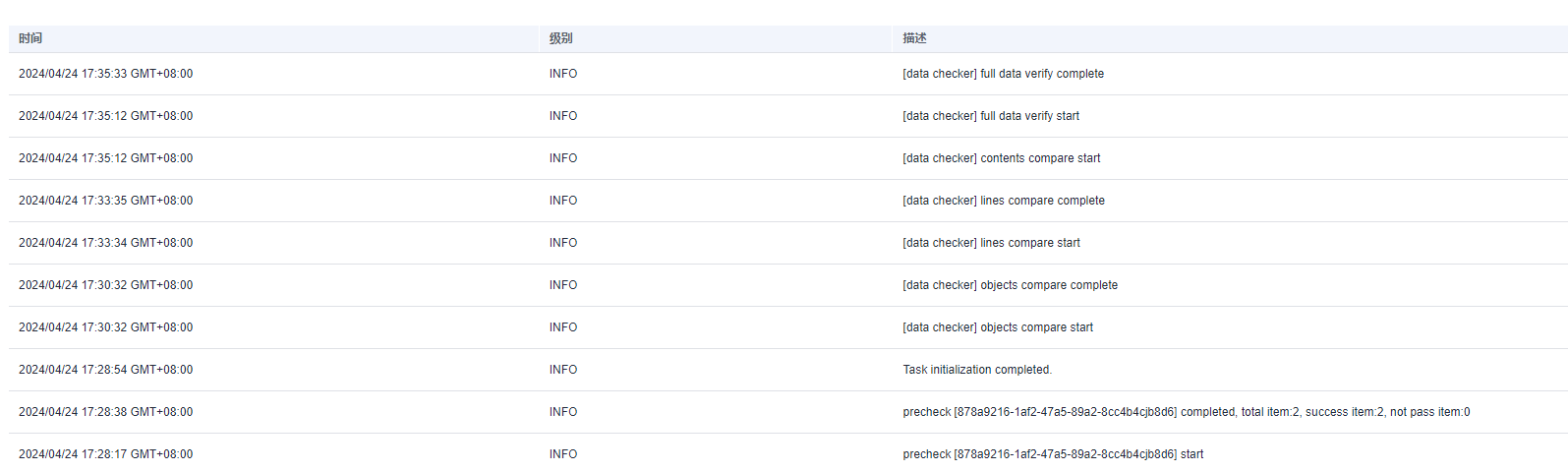Viewport: 1568px width, 472px height.
Task: Select the lines compare complete description
Action: click(1004, 201)
